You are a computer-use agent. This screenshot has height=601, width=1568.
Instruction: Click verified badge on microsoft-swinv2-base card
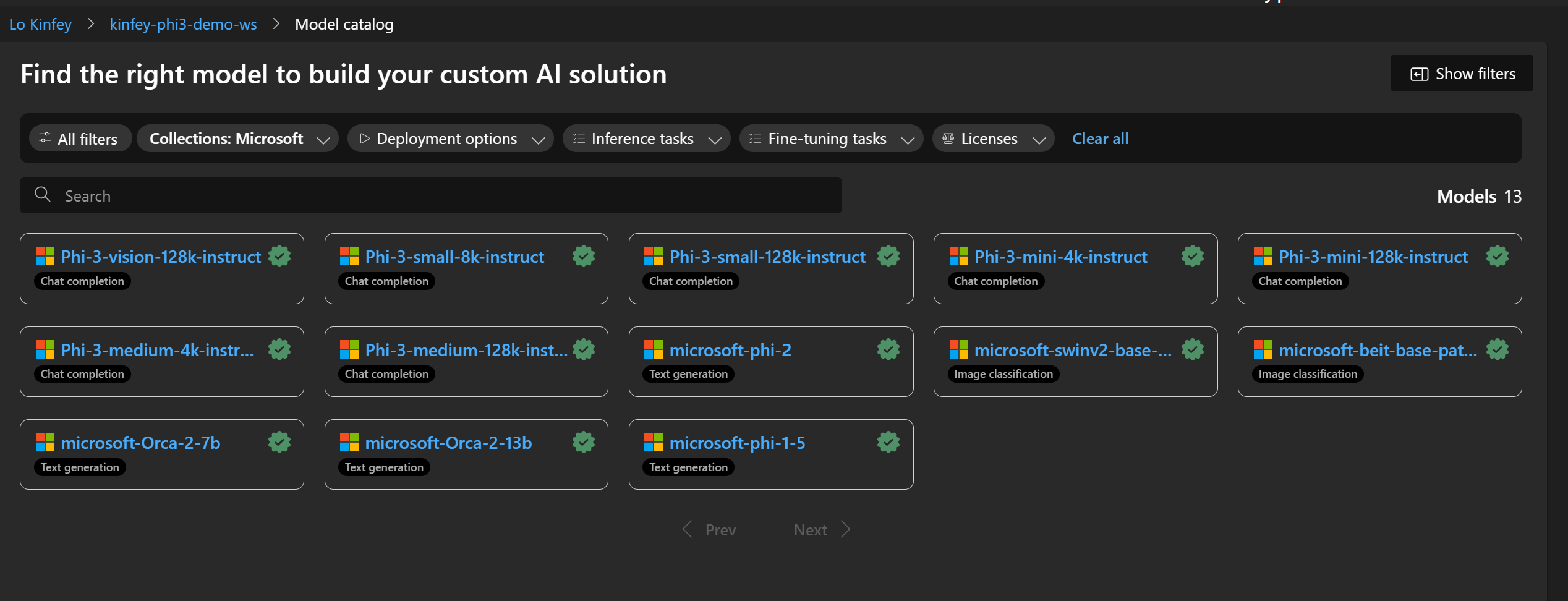point(1193,349)
